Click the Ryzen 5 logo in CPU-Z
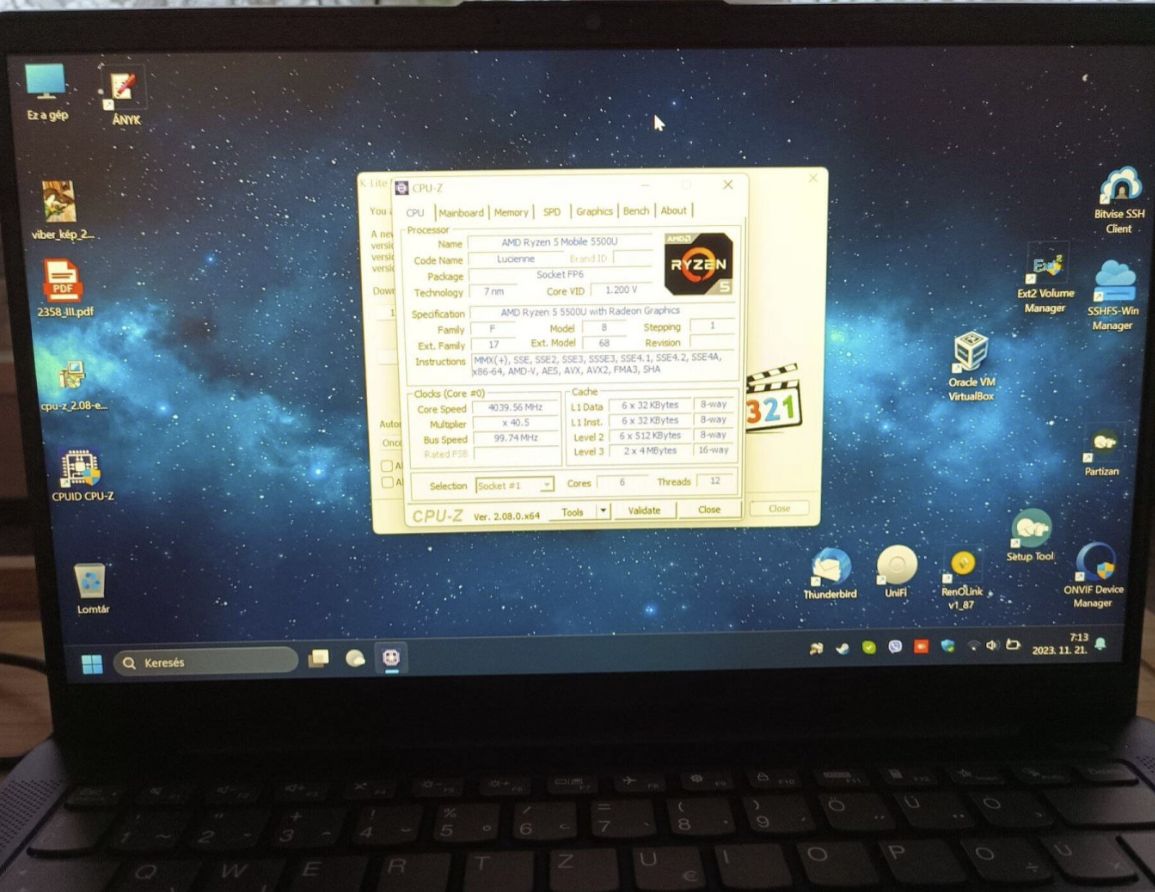 coord(698,264)
